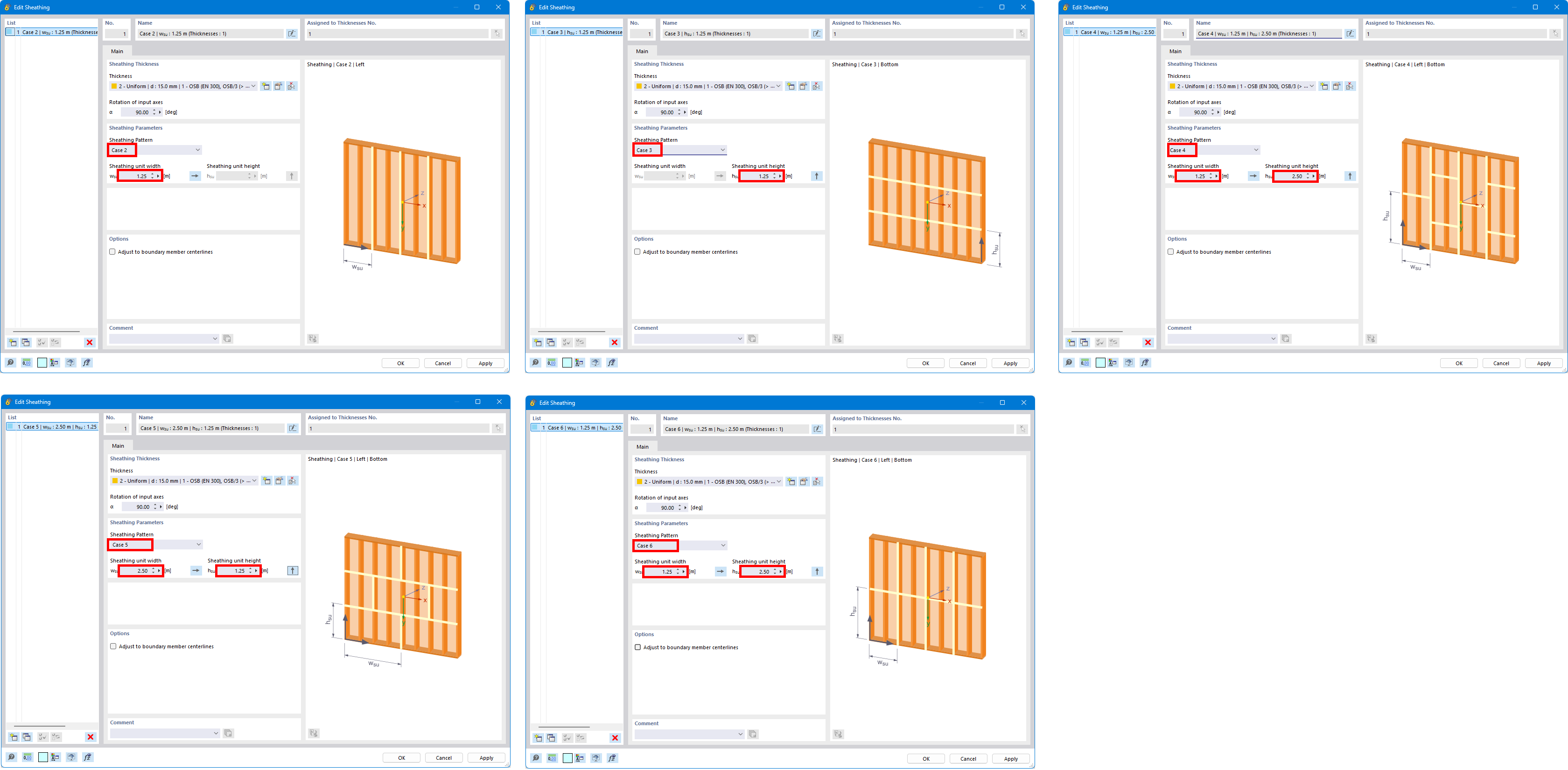
Task: Open the Comment dropdown in Case 2 dialog
Action: pyautogui.click(x=215, y=338)
